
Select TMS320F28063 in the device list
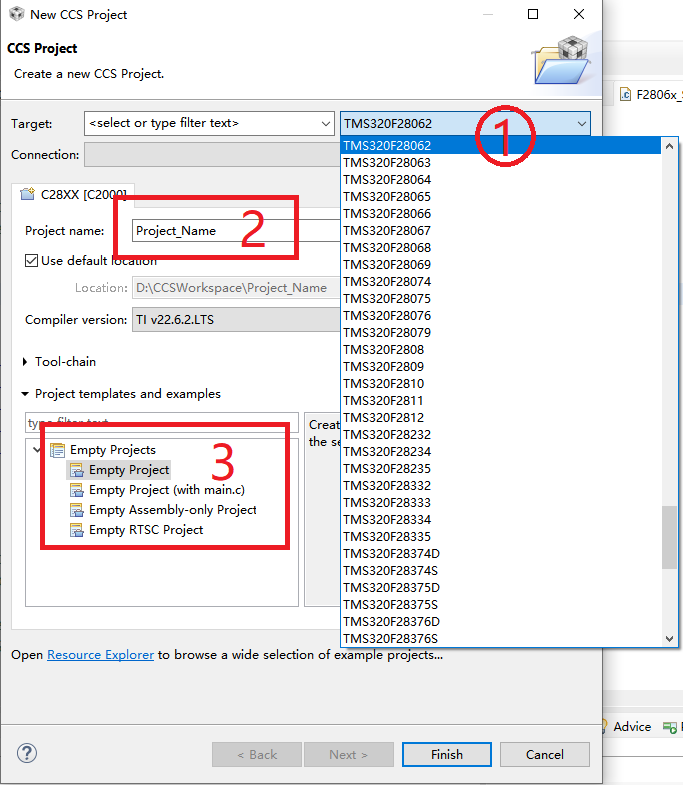(x=501, y=163)
